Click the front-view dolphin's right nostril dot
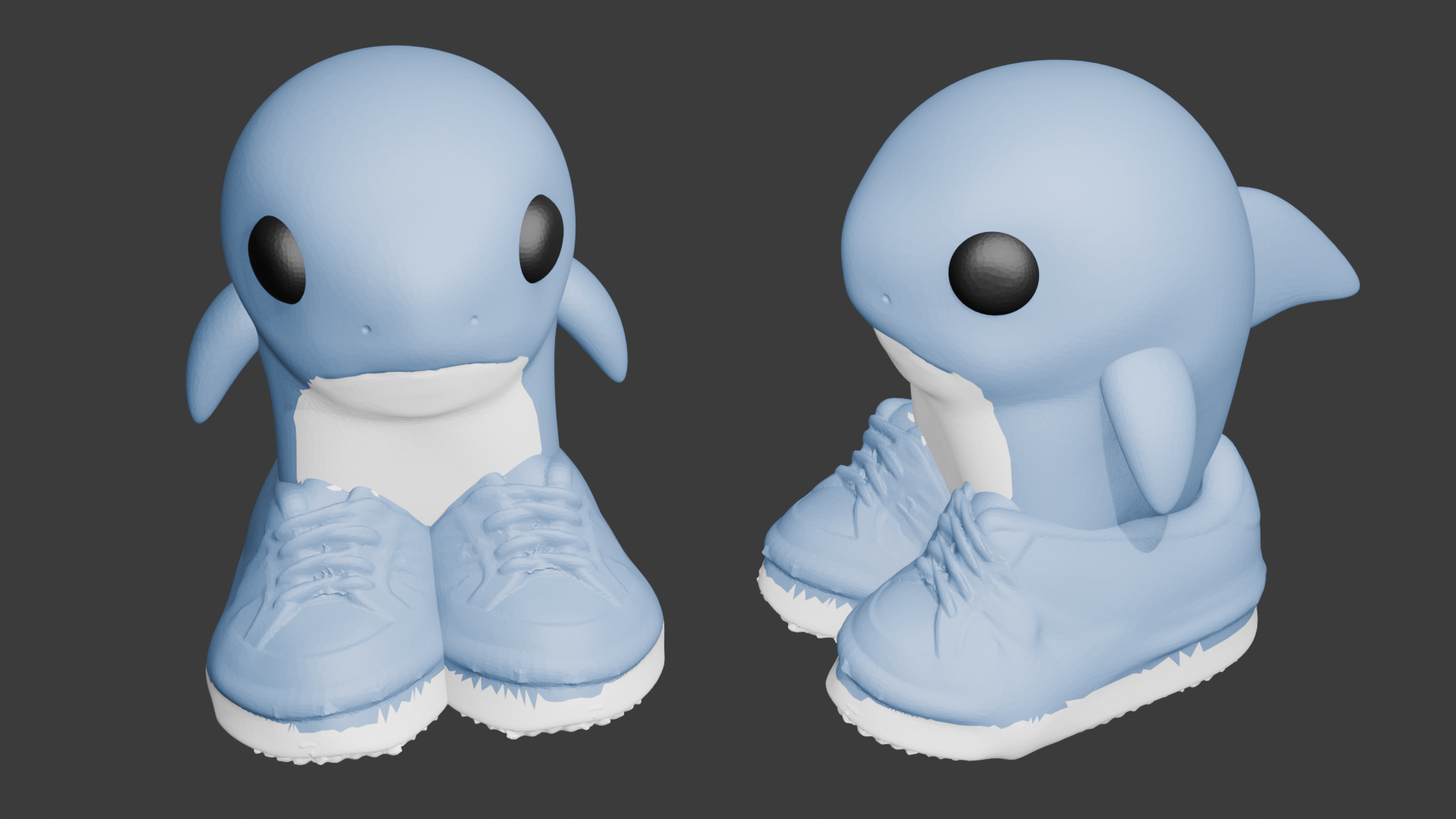Viewport: 1456px width, 819px height. (x=475, y=321)
